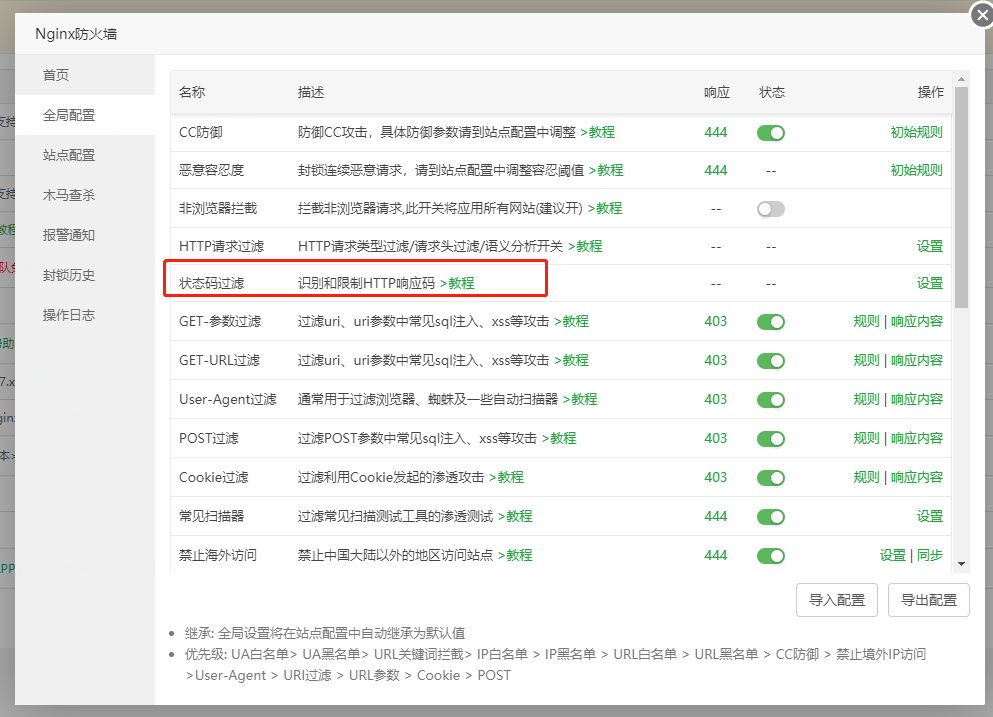Click the 响应 column header
993x717 pixels.
[x=717, y=92]
